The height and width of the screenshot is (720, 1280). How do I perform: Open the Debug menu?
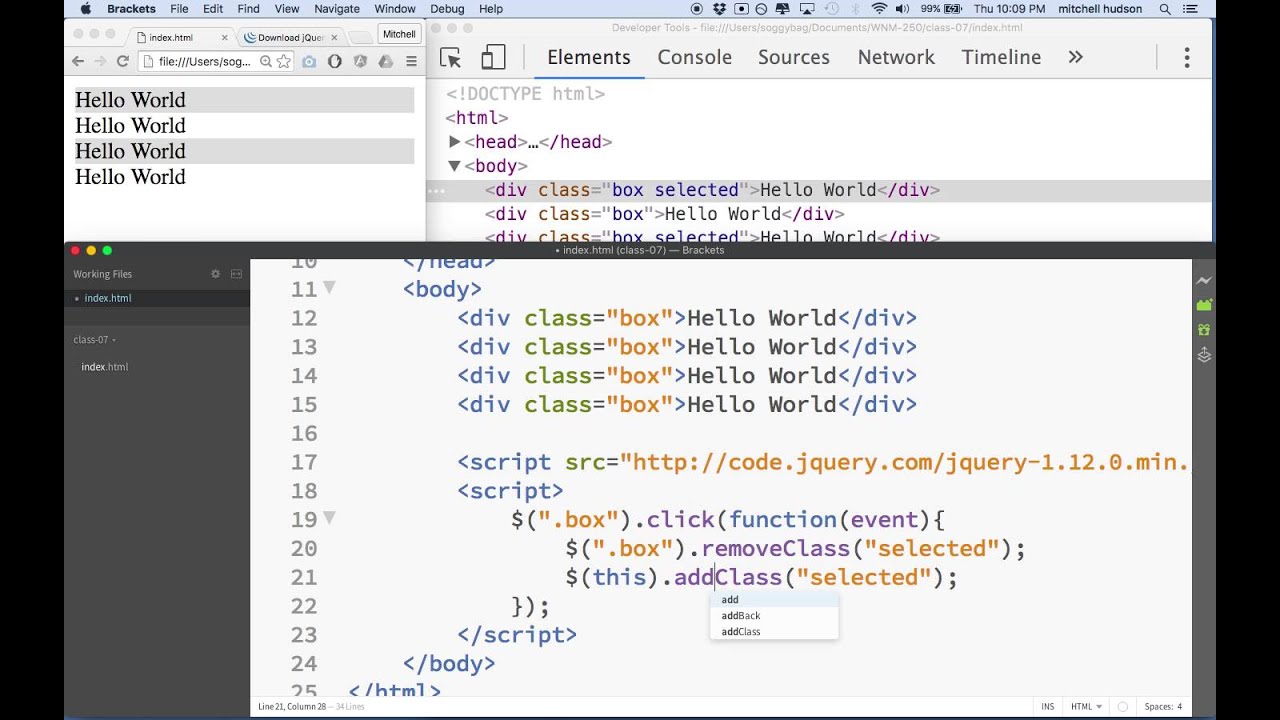(x=447, y=9)
